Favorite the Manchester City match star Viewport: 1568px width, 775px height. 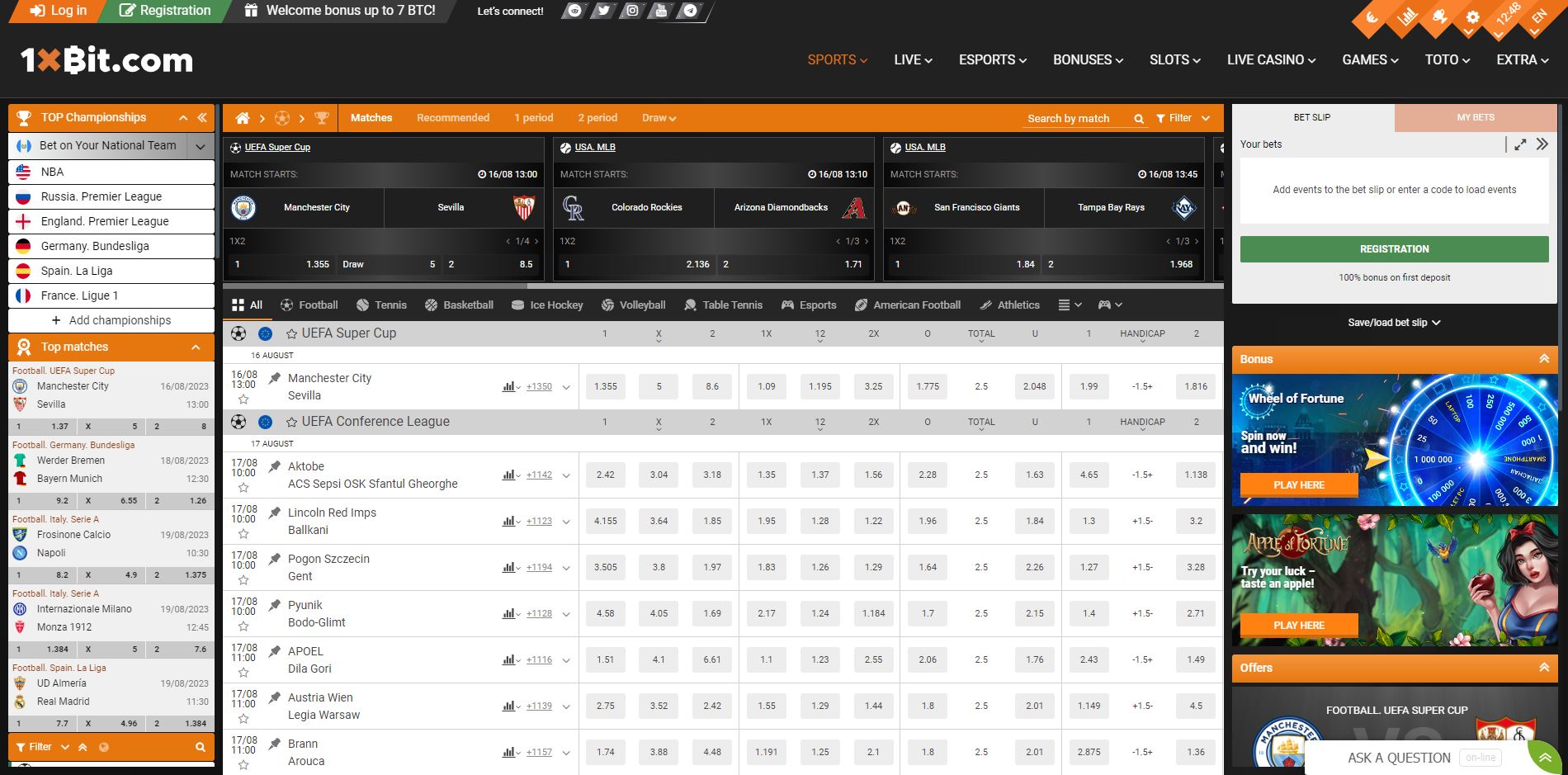pos(243,399)
